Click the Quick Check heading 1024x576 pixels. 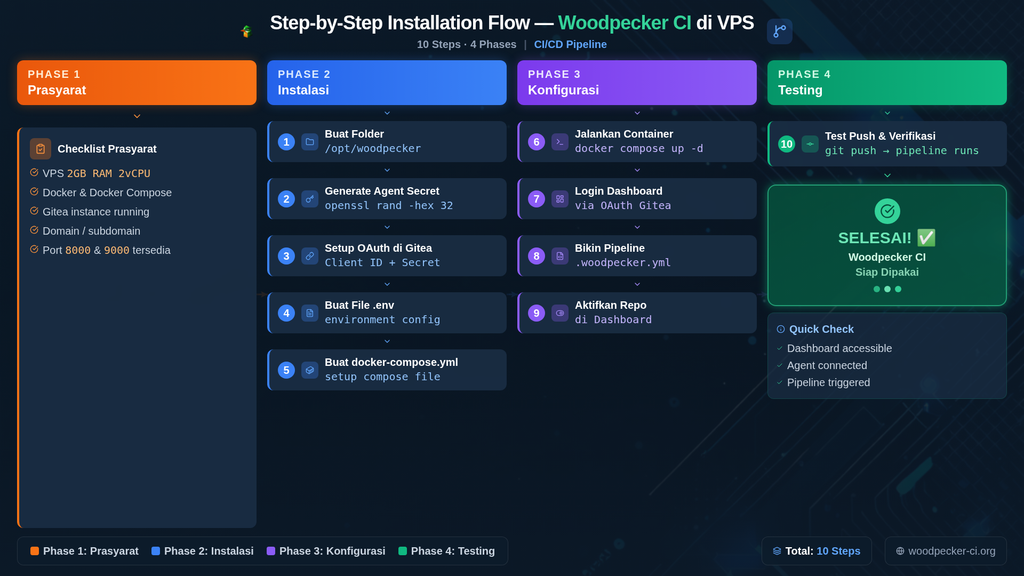(x=821, y=329)
